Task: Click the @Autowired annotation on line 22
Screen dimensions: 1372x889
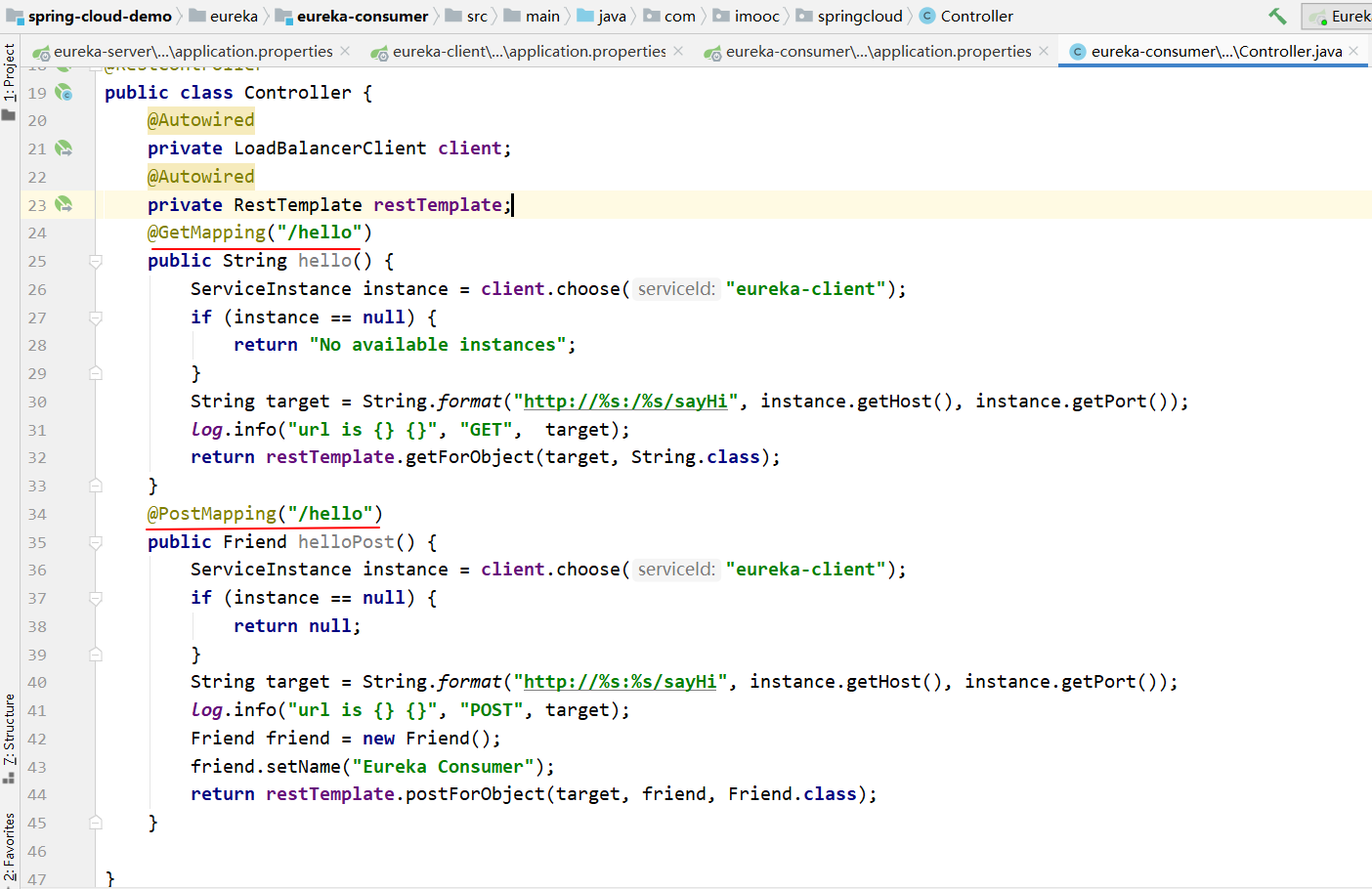Action: (201, 177)
